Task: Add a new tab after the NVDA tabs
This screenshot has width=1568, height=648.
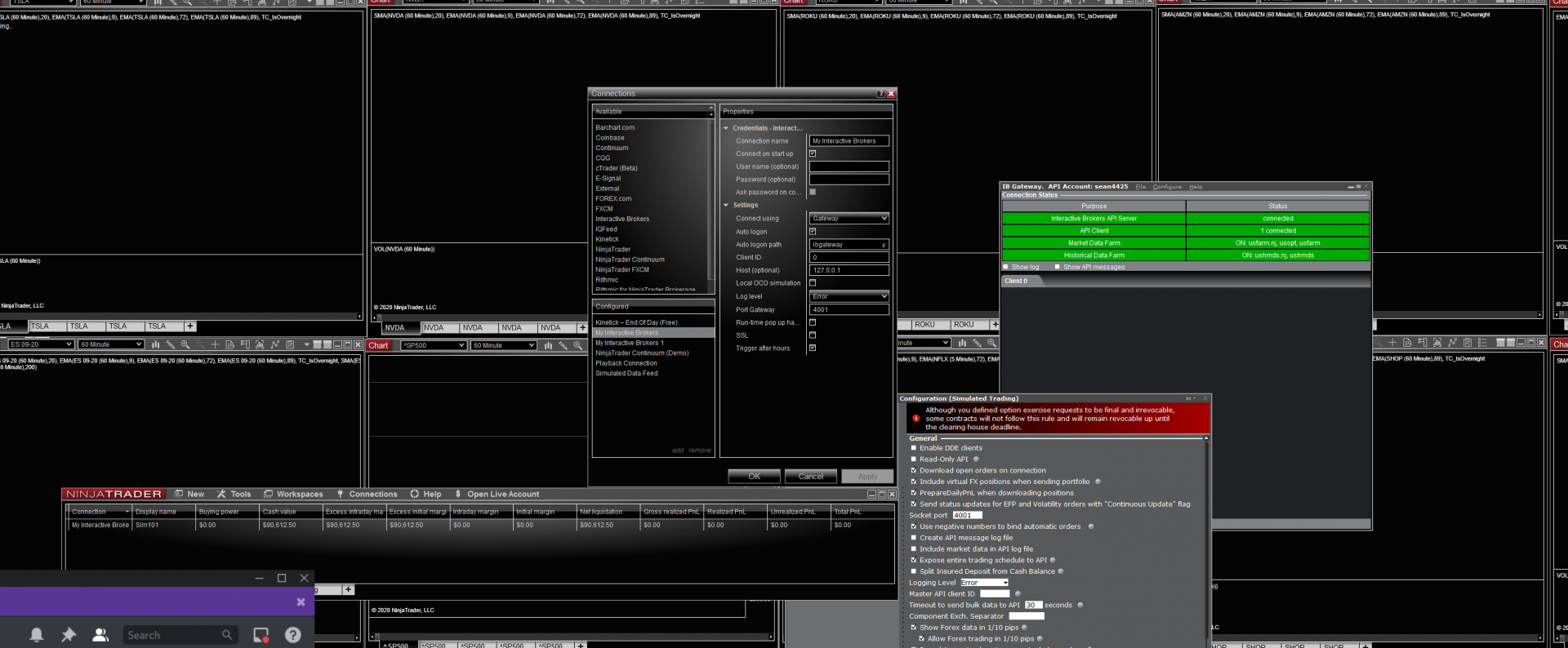Action: (x=582, y=327)
